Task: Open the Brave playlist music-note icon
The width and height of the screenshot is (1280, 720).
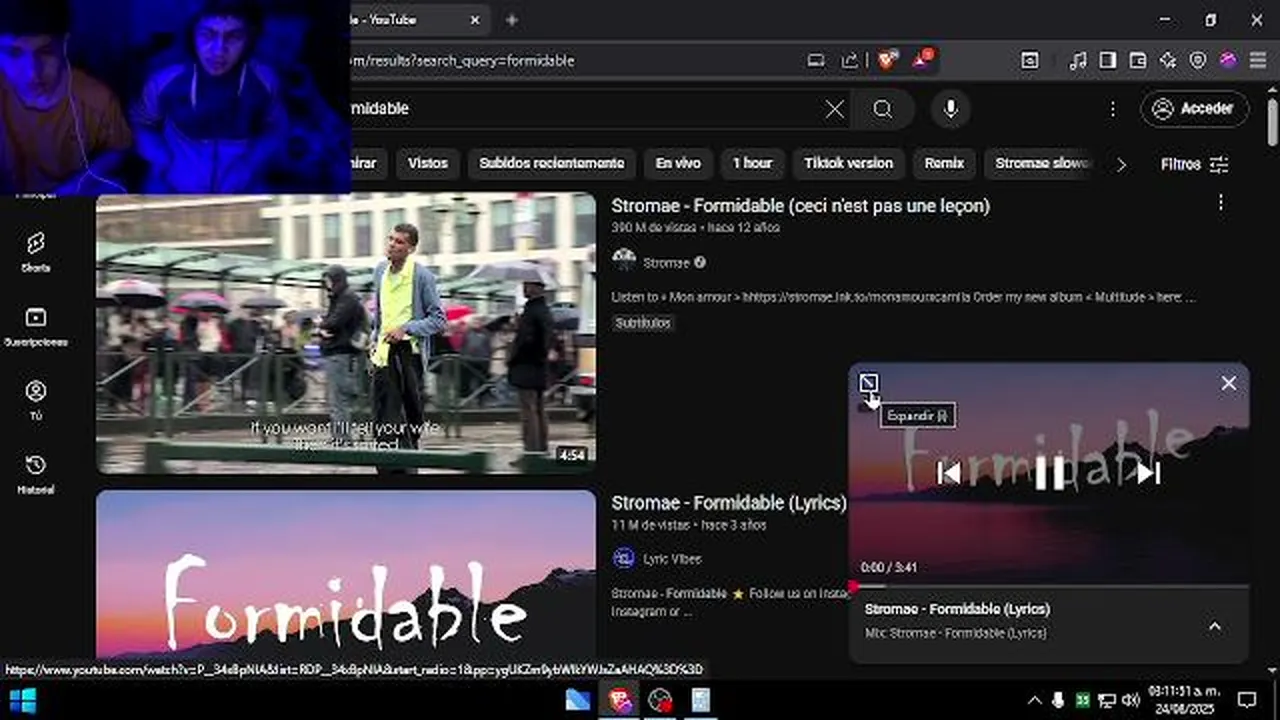Action: (1077, 61)
